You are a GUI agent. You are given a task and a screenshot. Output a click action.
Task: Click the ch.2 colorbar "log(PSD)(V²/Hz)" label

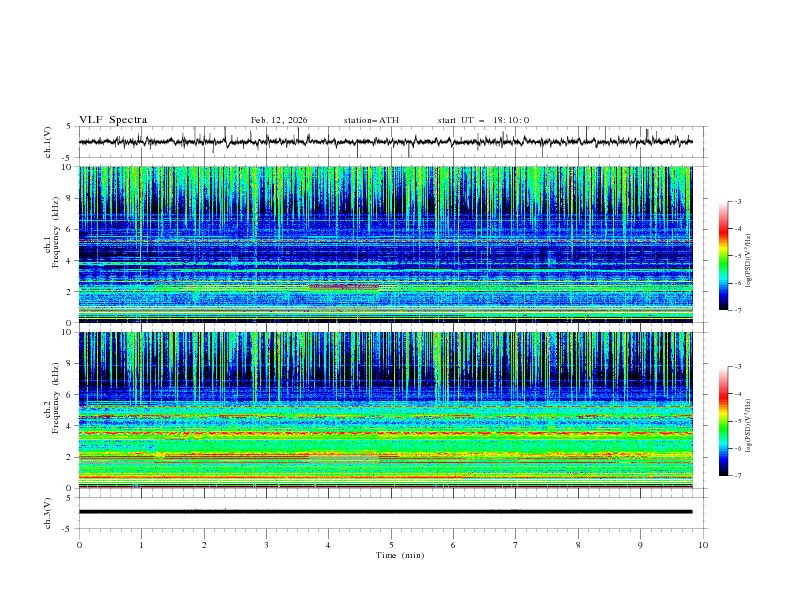pos(749,425)
